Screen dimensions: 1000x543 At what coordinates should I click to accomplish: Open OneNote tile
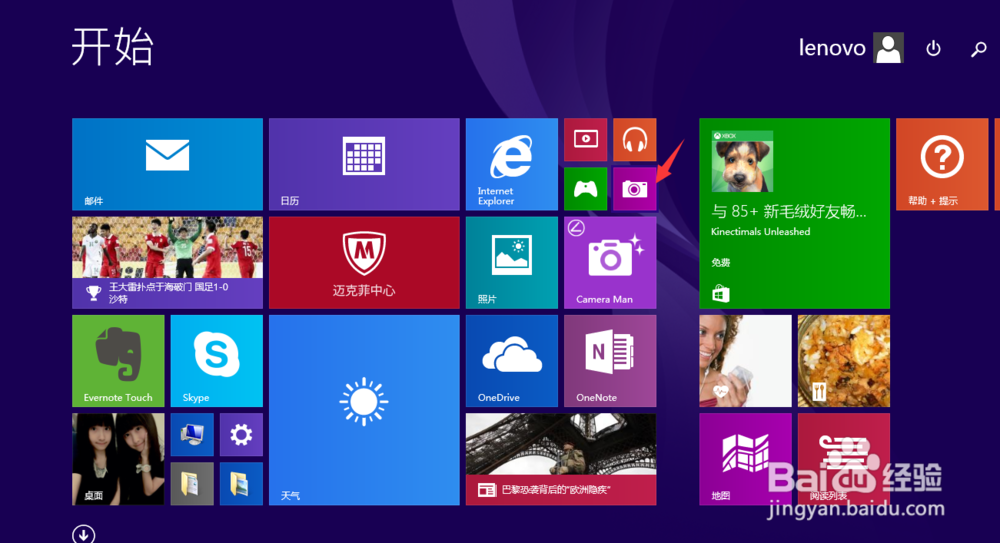610,361
